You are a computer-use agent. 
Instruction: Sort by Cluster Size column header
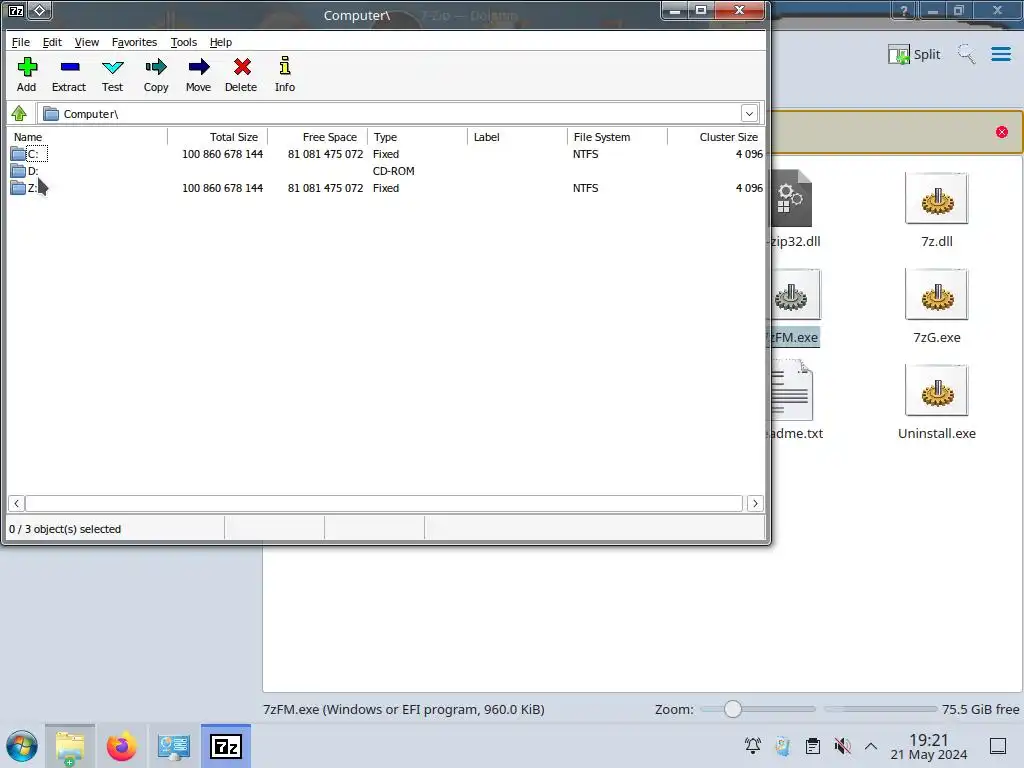point(716,136)
